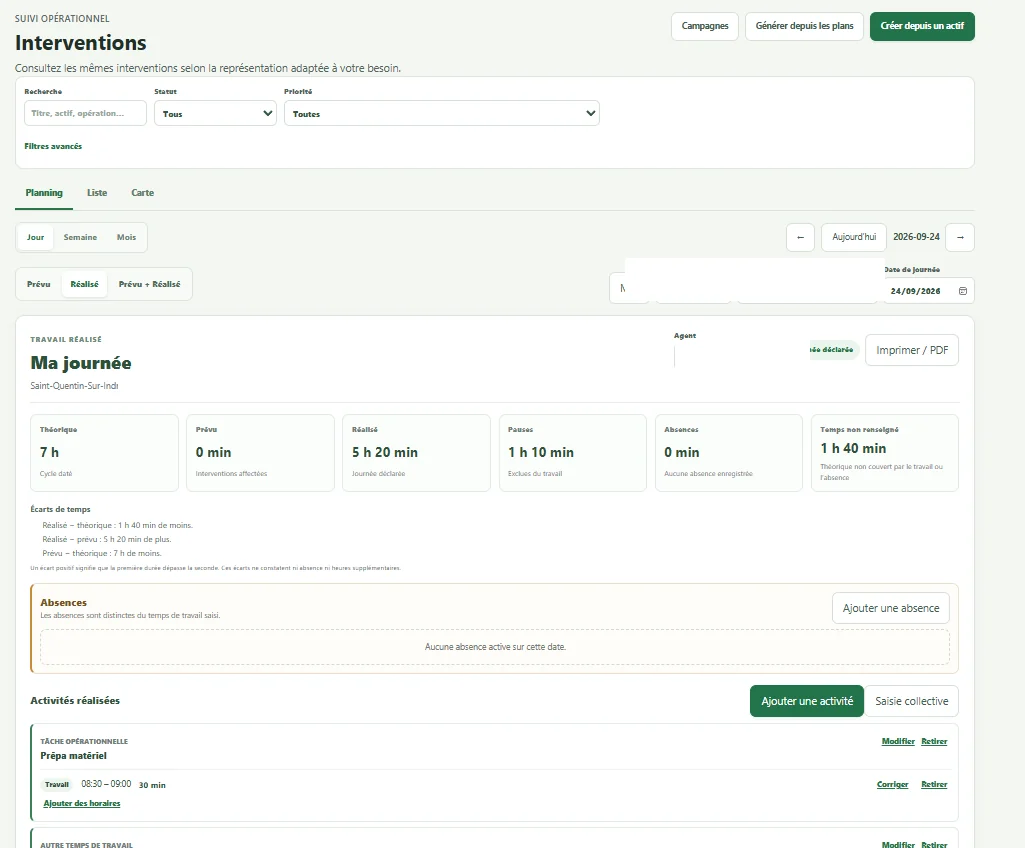Click Ajouter des horaires link under Prépa matériel
The image size is (1025, 848).
point(82,804)
